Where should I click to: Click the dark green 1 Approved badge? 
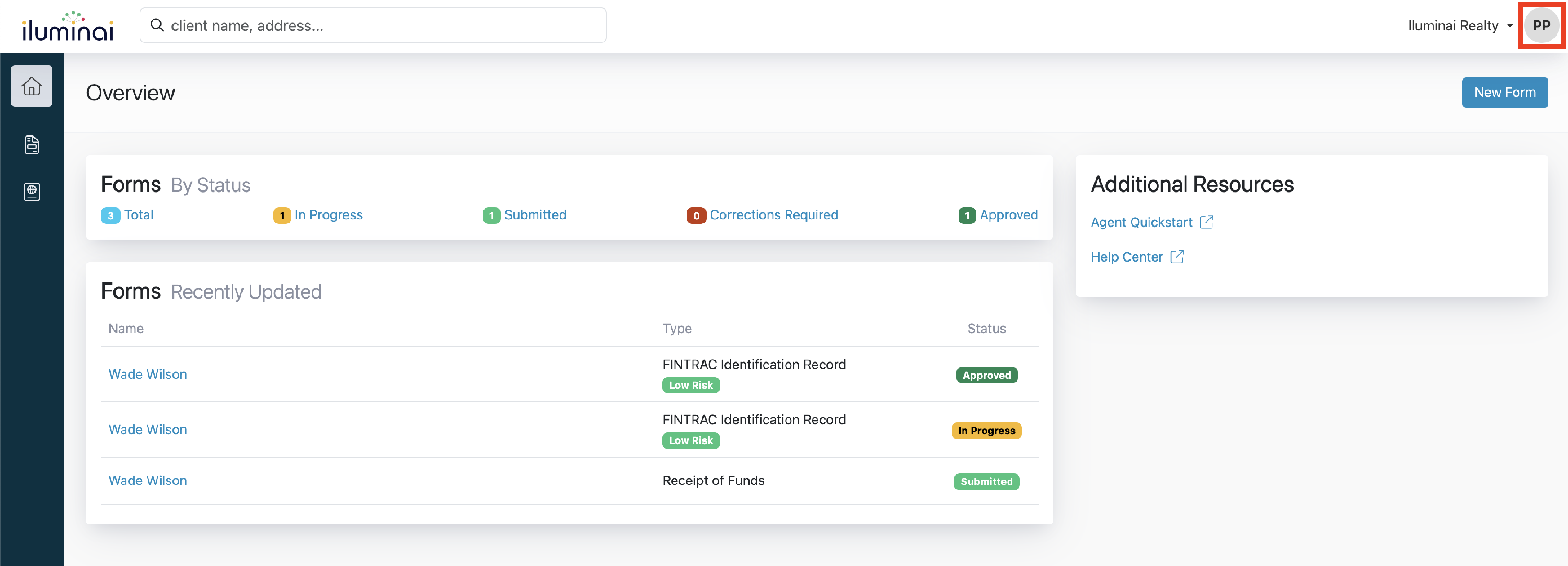[x=966, y=216]
